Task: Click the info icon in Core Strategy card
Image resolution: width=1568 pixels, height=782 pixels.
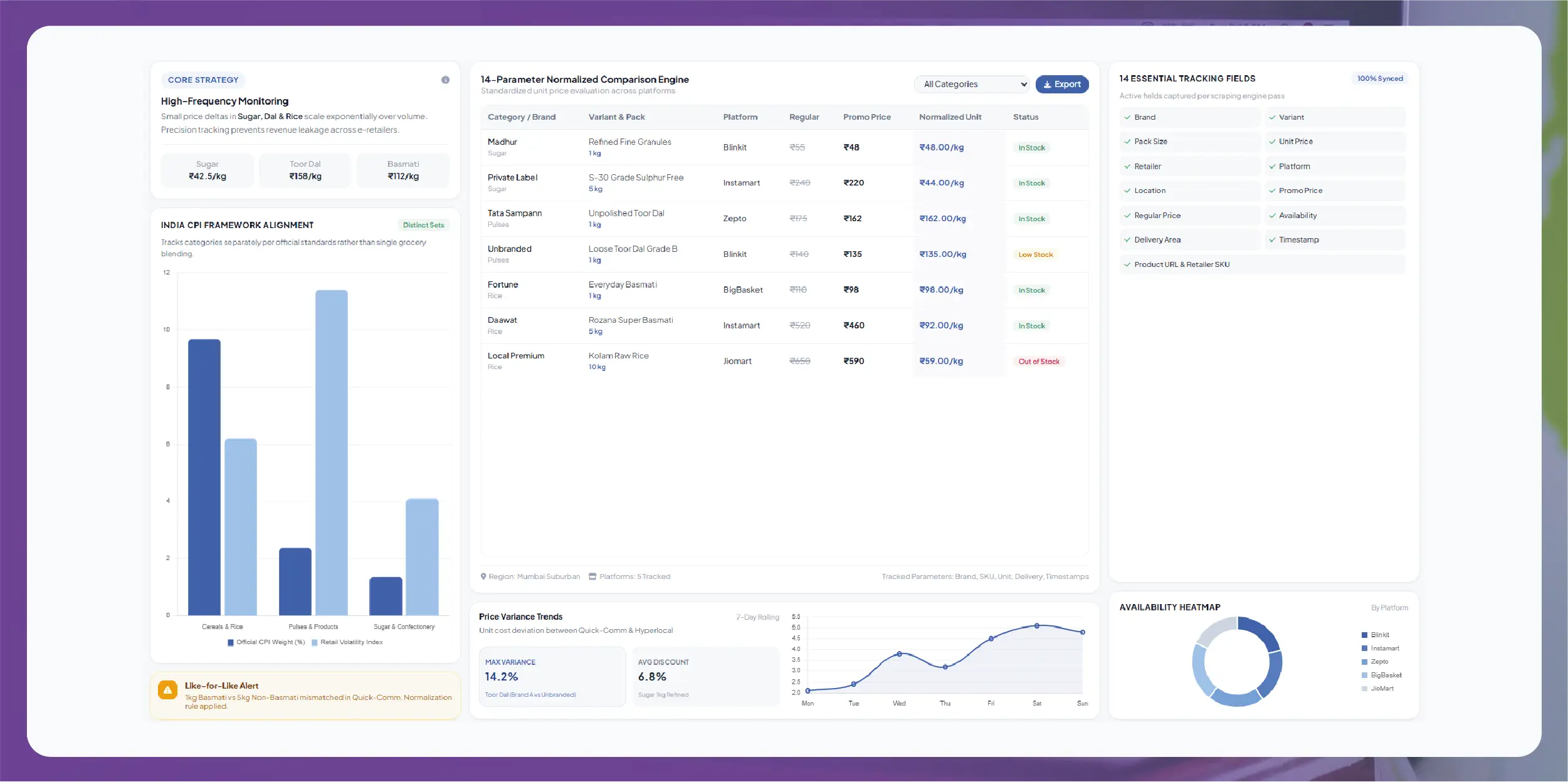Action: 445,80
